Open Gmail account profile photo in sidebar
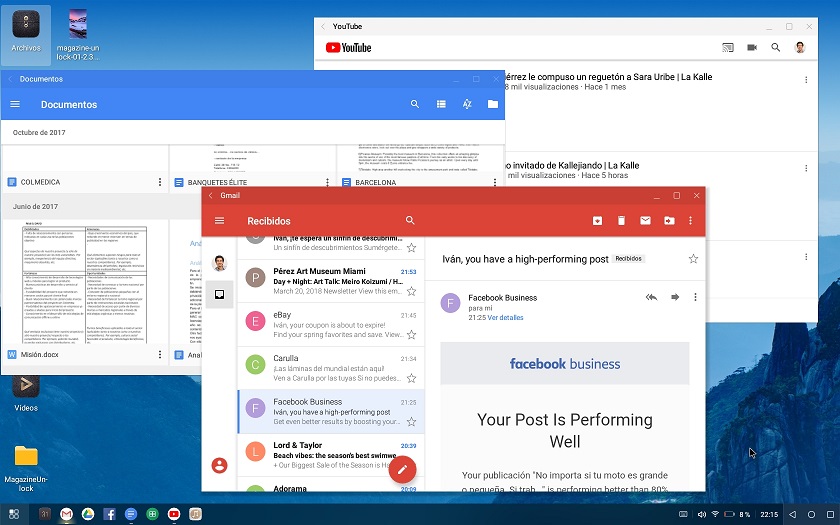The width and height of the screenshot is (840, 525). click(x=219, y=262)
